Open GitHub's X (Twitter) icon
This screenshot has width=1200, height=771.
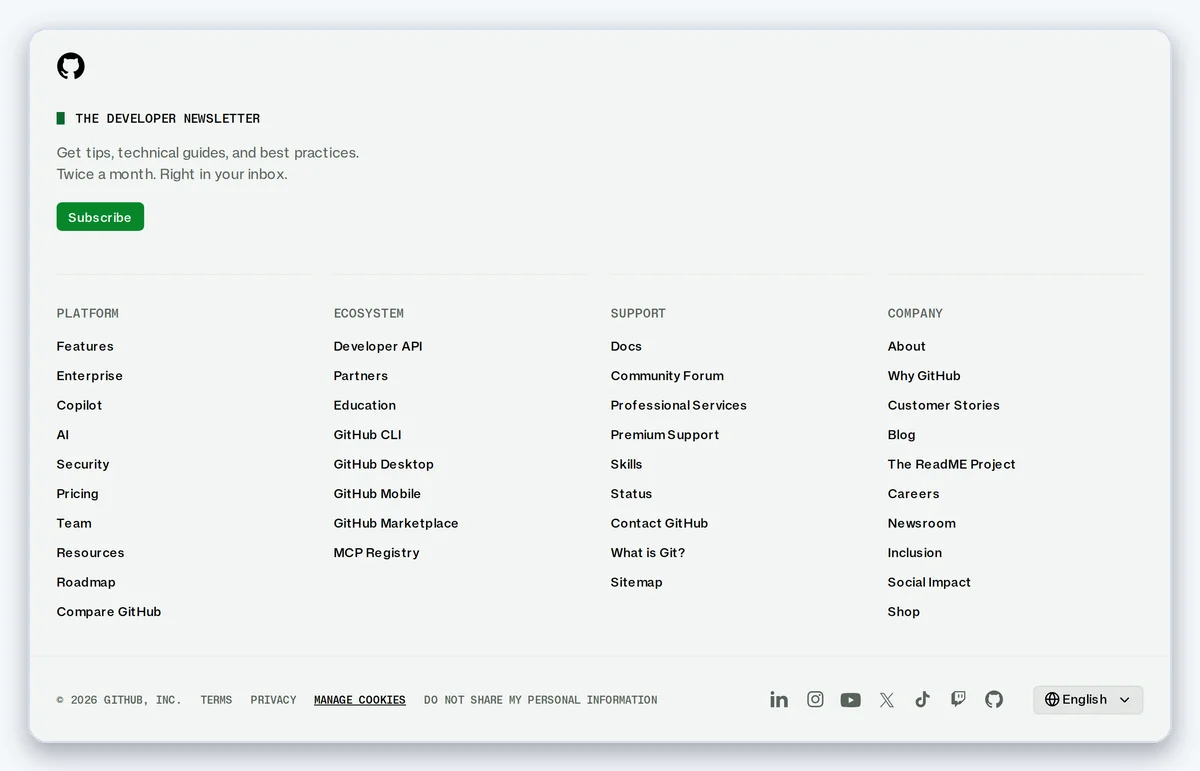click(x=887, y=700)
